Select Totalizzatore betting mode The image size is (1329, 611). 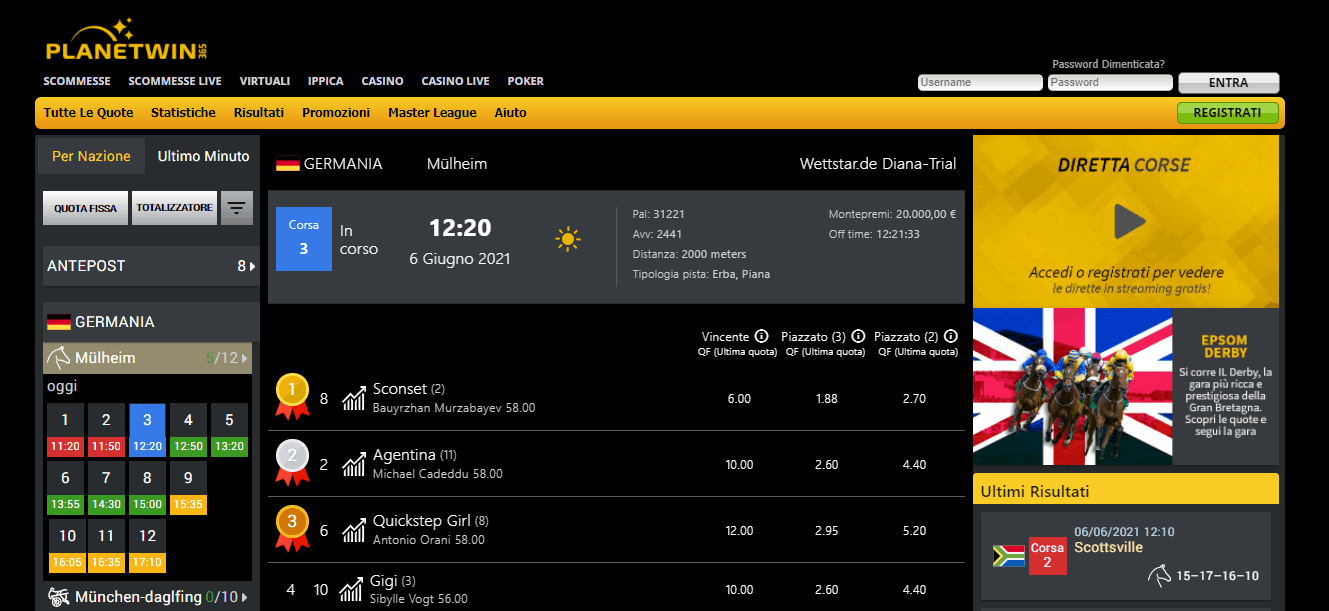pyautogui.click(x=174, y=208)
